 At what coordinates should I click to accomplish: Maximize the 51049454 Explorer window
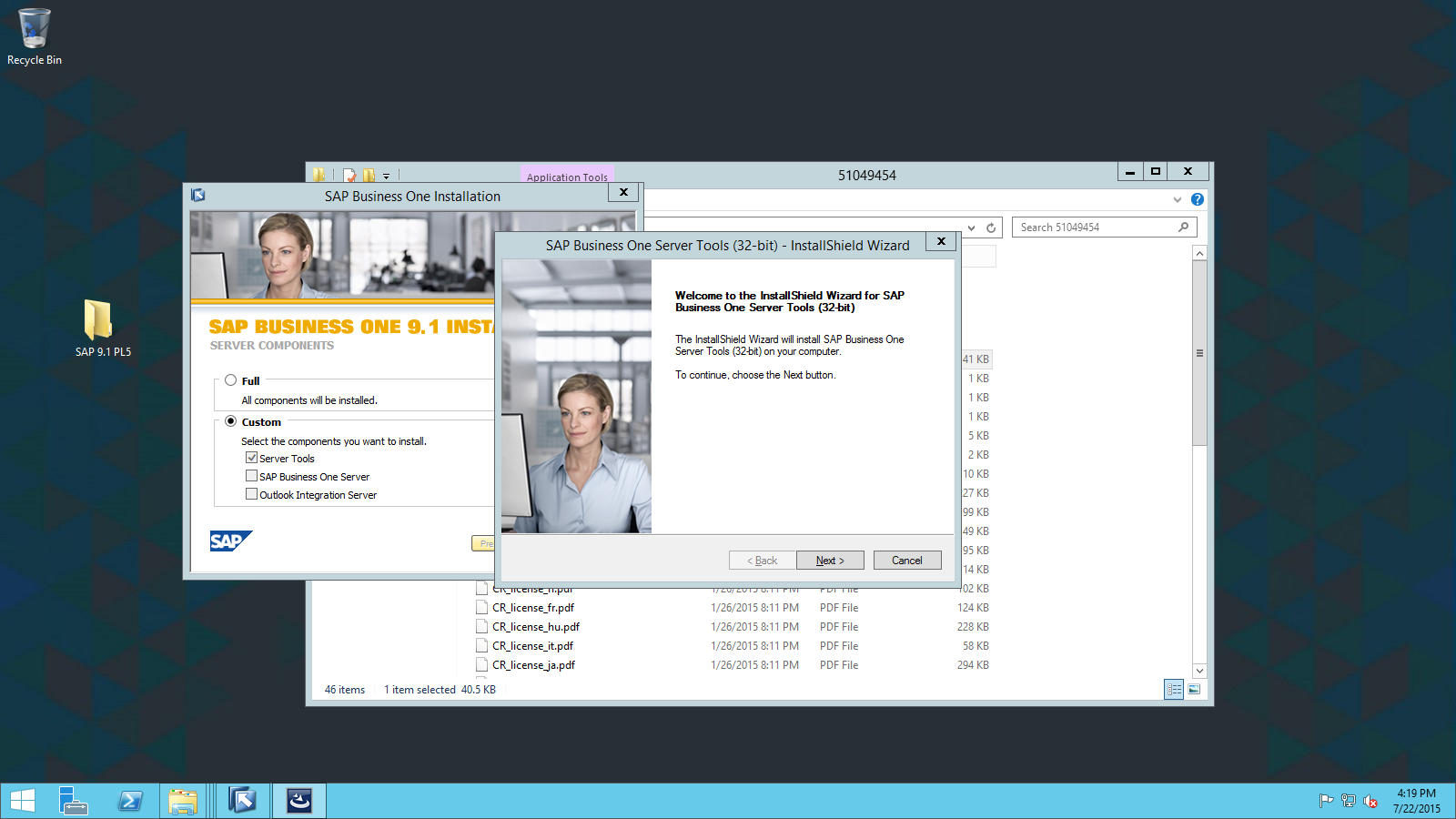click(1155, 171)
